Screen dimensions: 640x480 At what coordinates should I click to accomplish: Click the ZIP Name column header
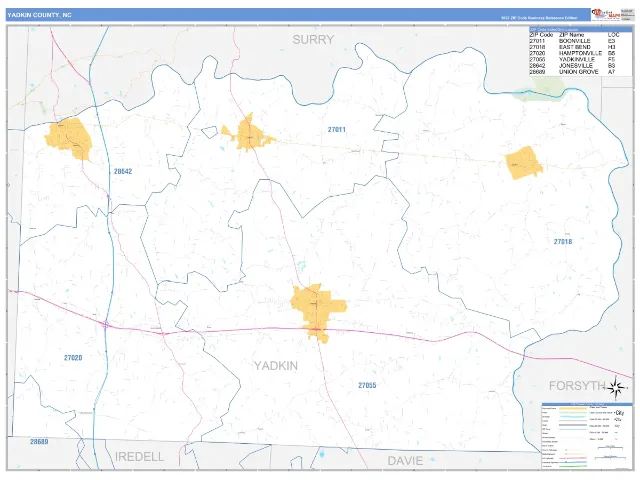(571, 35)
